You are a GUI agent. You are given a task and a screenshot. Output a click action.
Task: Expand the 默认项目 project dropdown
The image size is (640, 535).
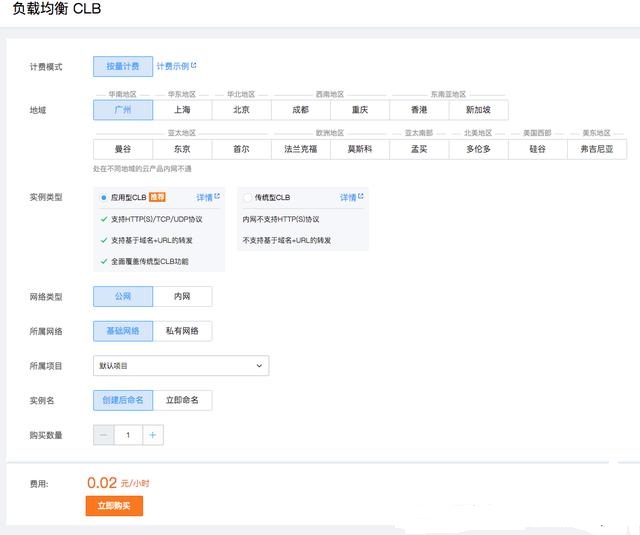181,366
